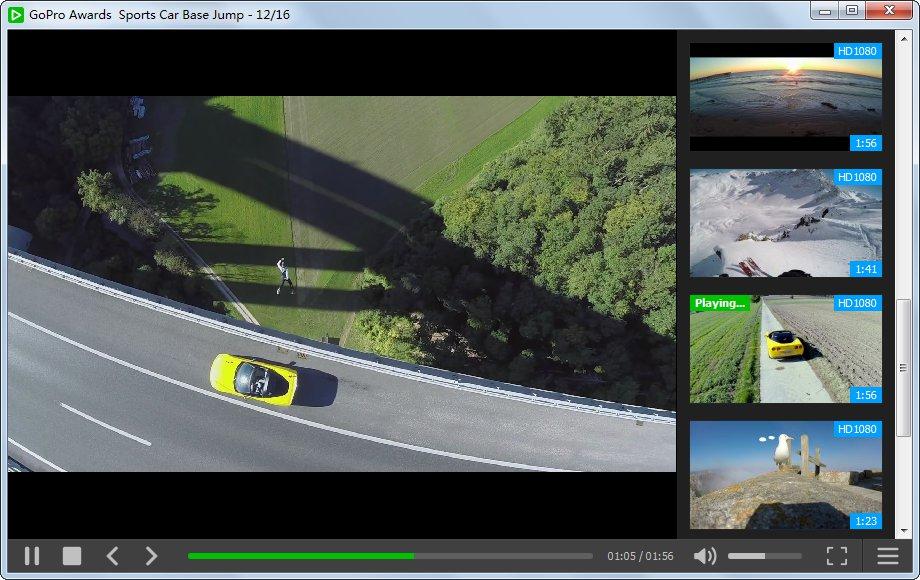Image resolution: width=920 pixels, height=580 pixels.
Task: Click HD1080 badge on sunset thumbnail
Action: tap(857, 51)
